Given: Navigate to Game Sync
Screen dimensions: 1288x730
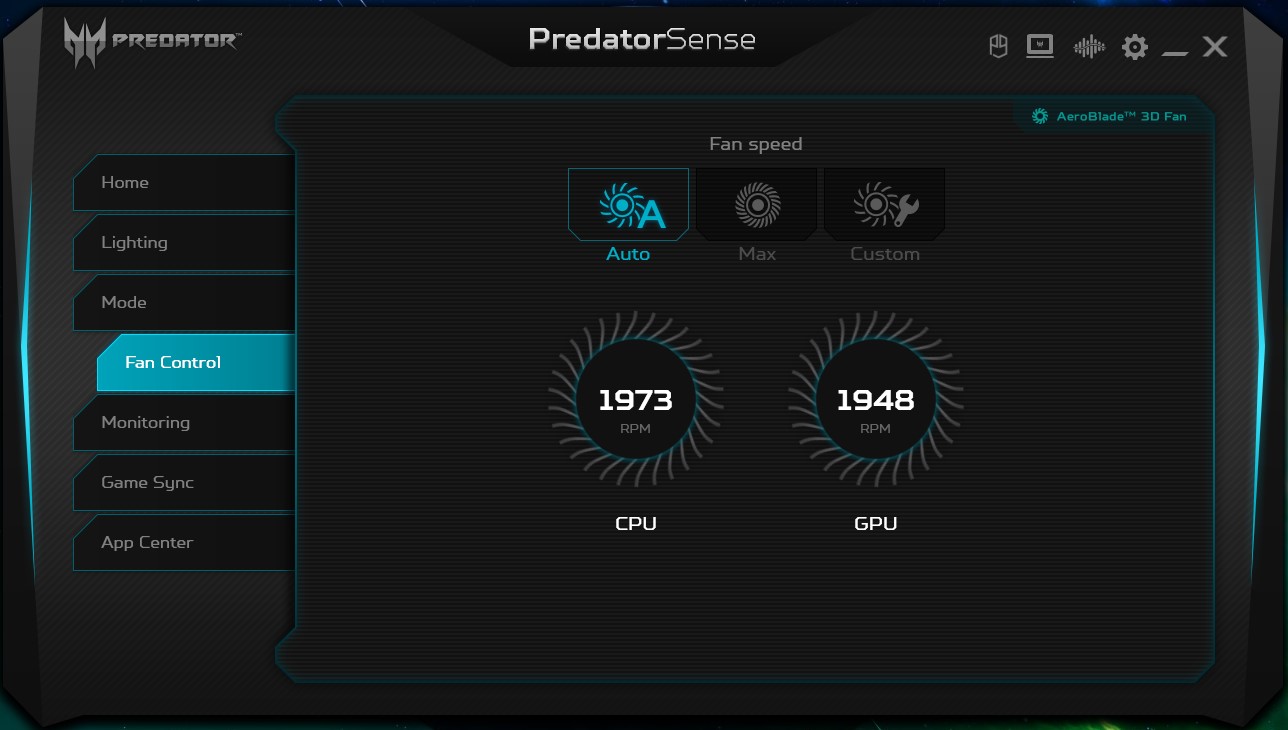Looking at the screenshot, I should point(185,482).
